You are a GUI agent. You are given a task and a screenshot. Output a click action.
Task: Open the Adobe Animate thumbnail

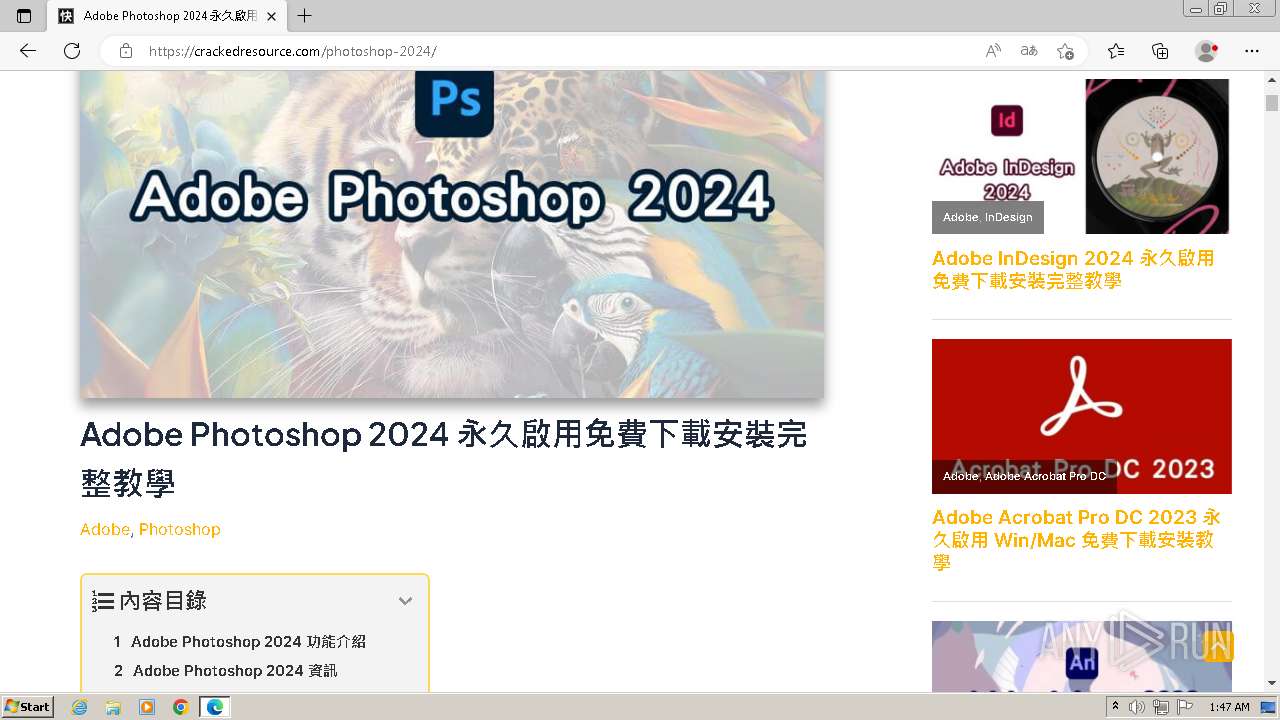[x=1082, y=656]
